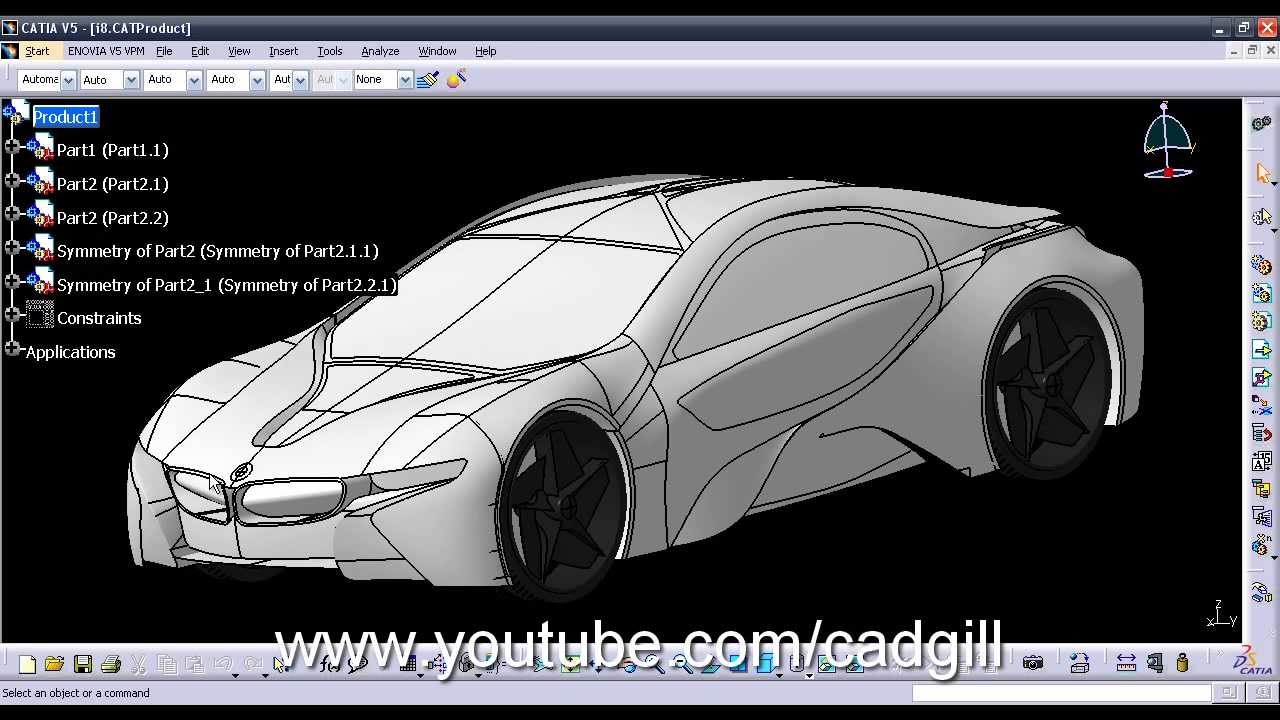Click the Assembly Design workbench icon at top right
The width and height of the screenshot is (1280, 720).
(1261, 124)
